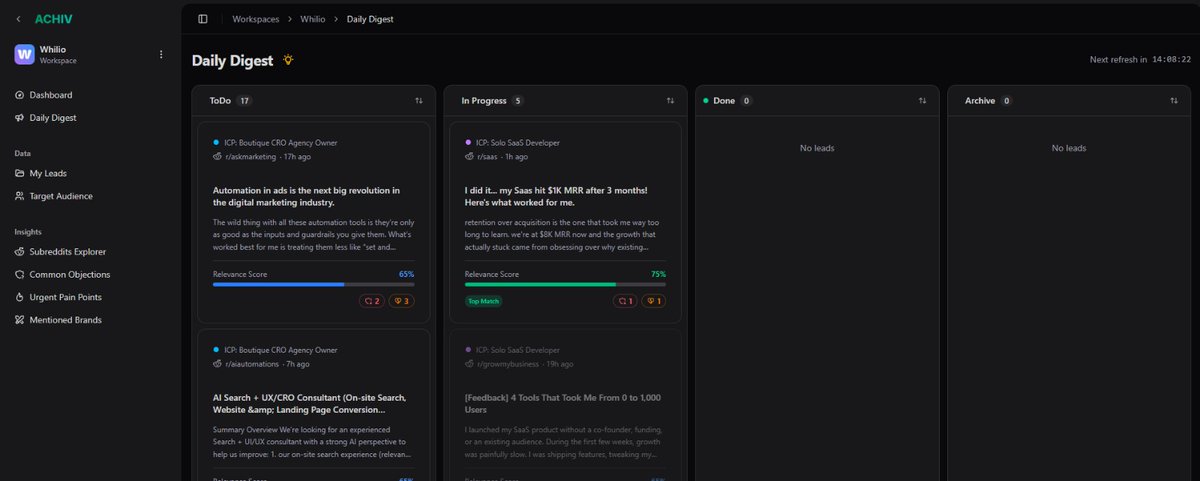Sort the In Progress column
Viewport: 1200px width, 481px height.
coord(670,101)
